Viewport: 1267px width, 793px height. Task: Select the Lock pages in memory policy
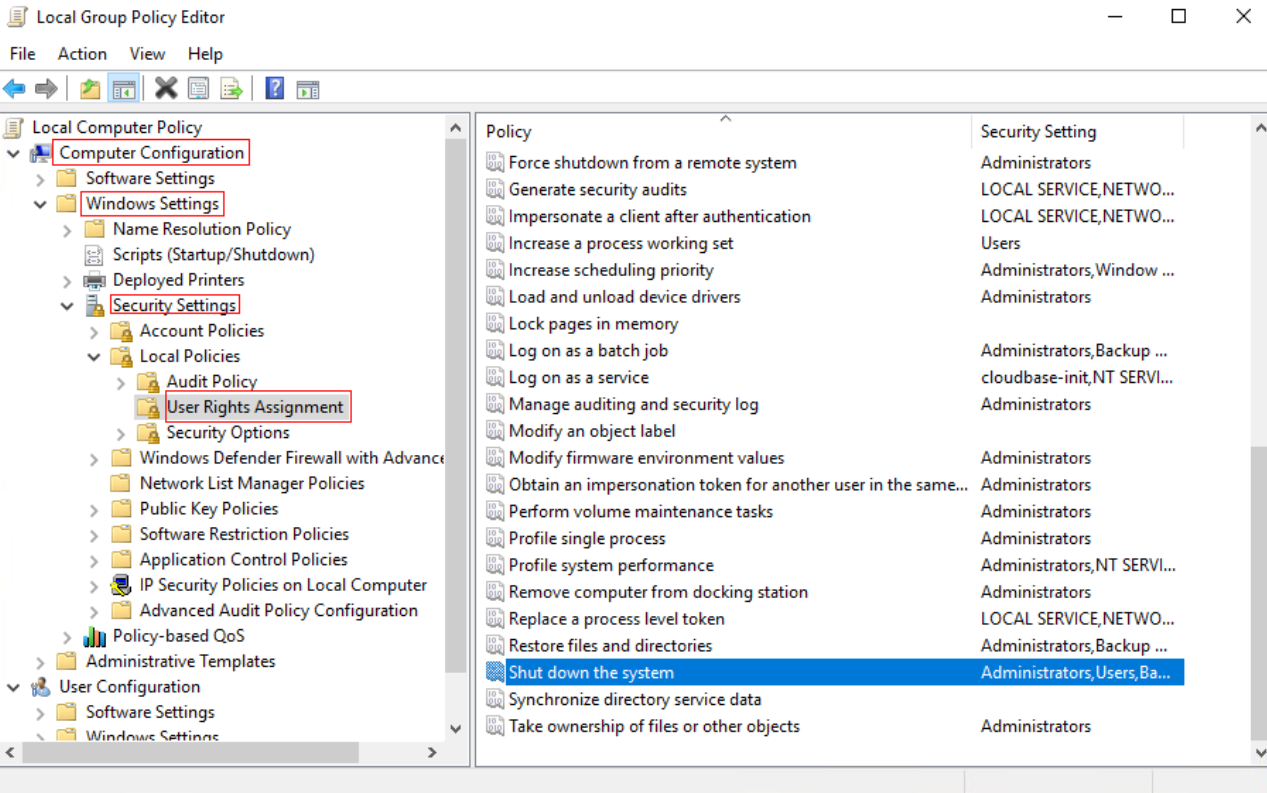(593, 324)
